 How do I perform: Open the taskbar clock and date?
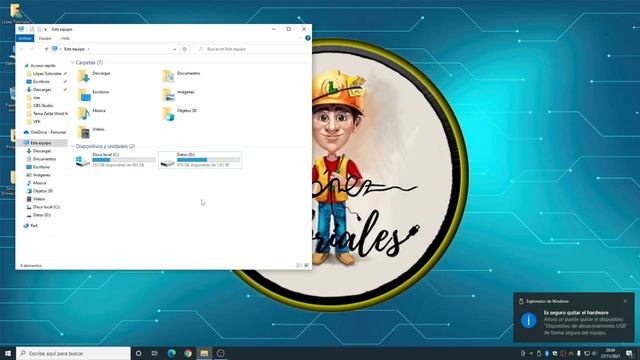point(612,353)
